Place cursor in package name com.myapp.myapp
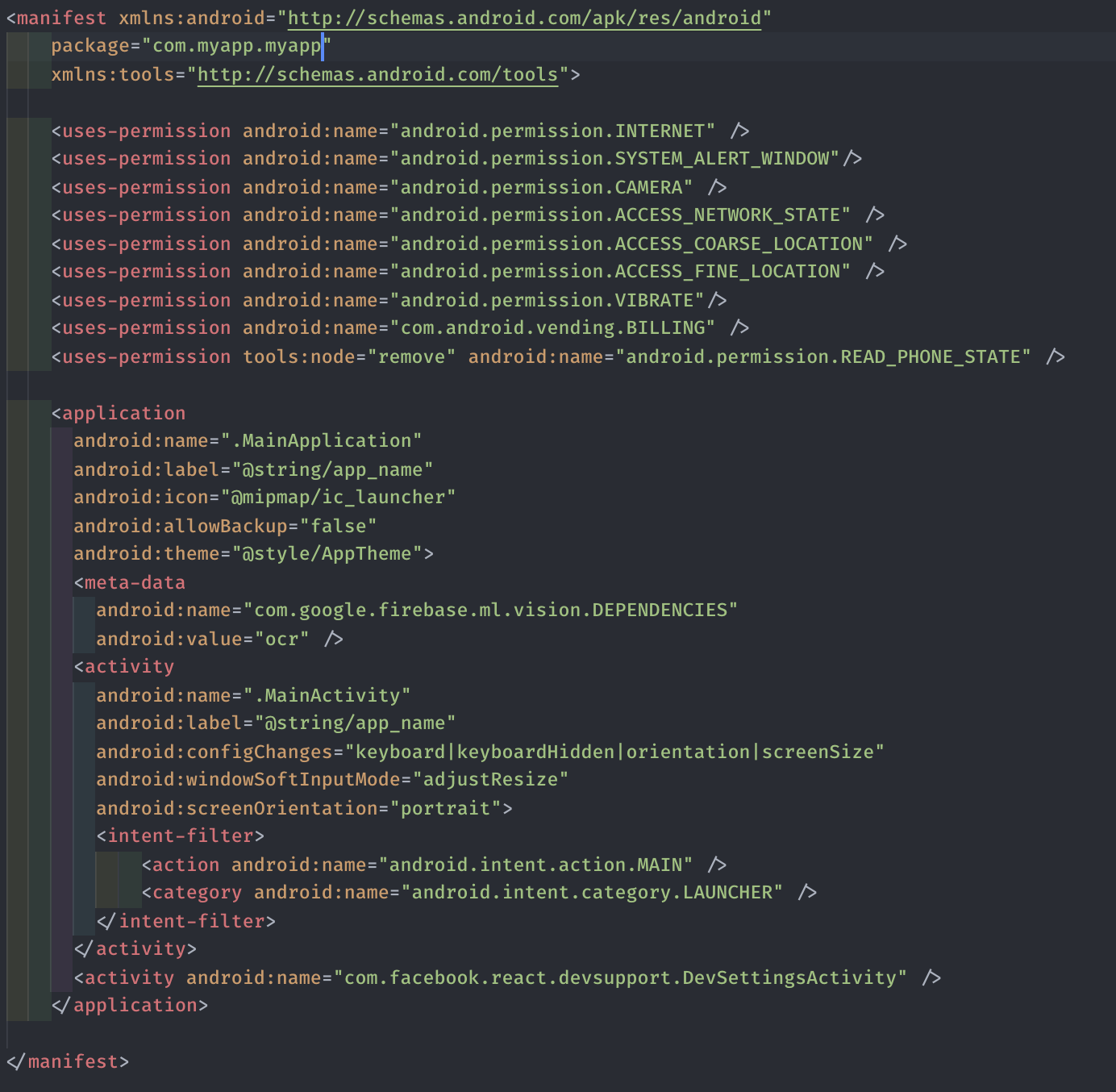1116x1092 pixels. 237,46
